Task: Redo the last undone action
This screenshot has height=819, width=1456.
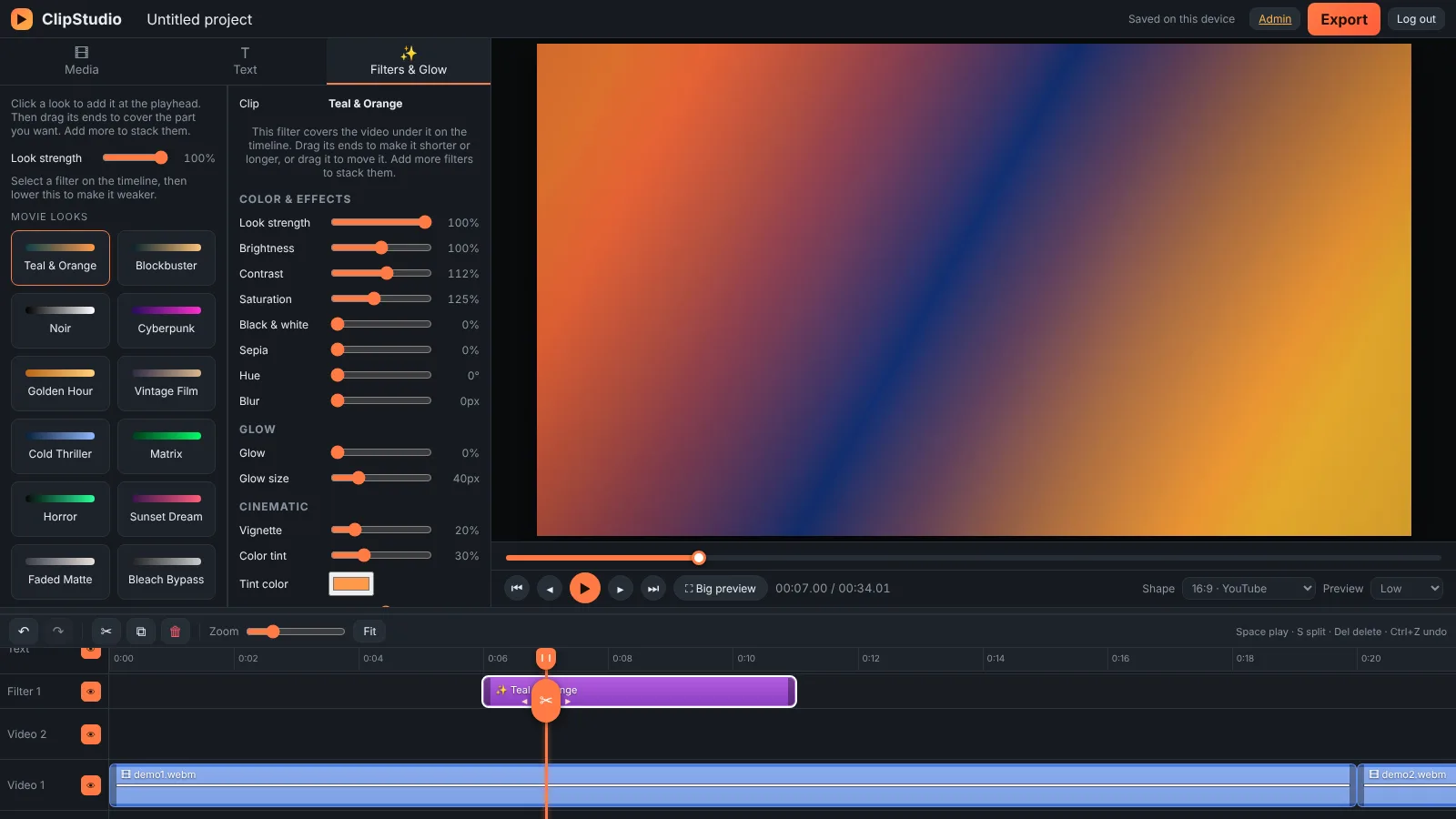Action: tap(58, 631)
